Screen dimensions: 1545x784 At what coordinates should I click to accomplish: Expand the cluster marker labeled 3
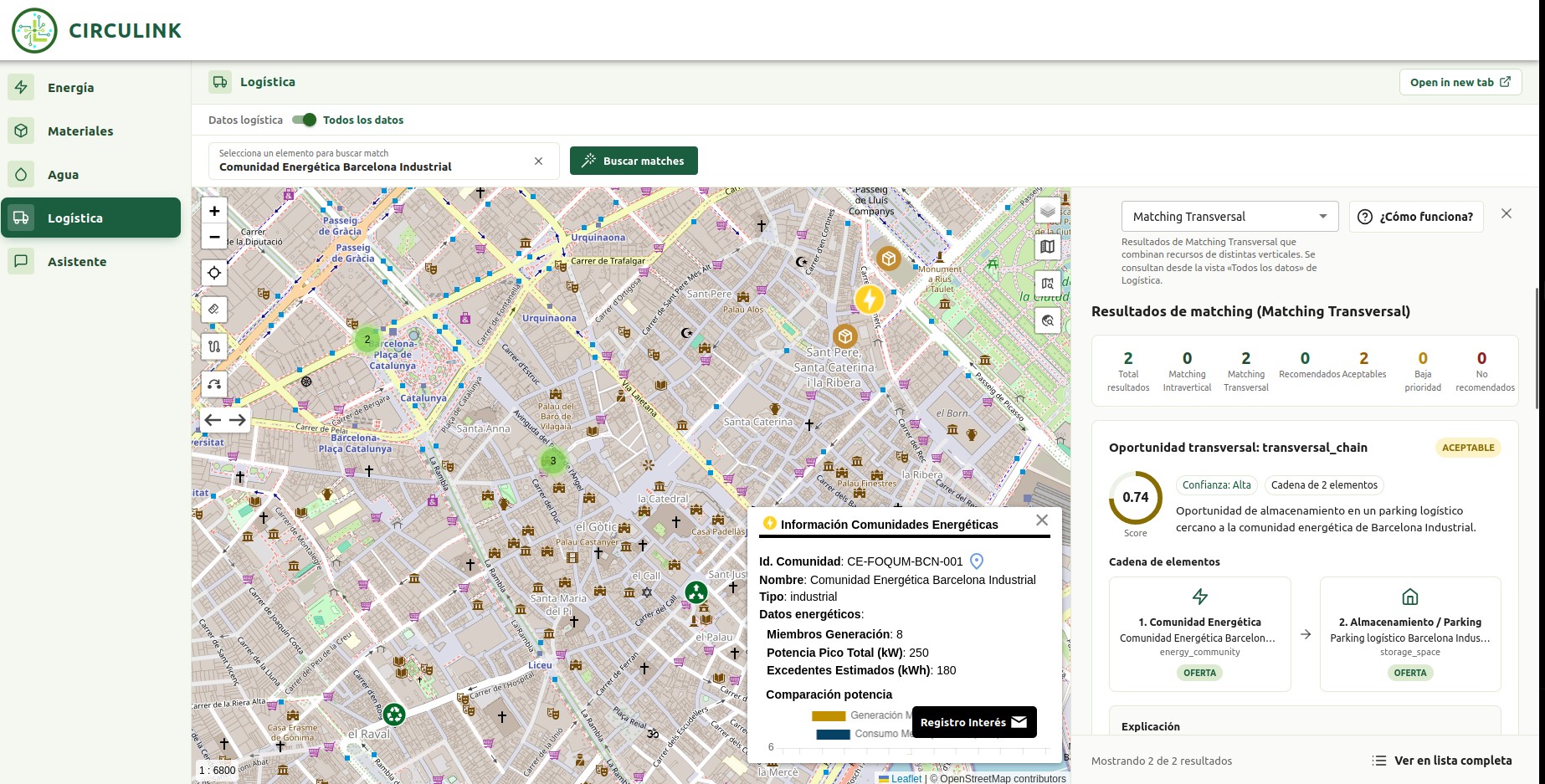click(x=552, y=461)
